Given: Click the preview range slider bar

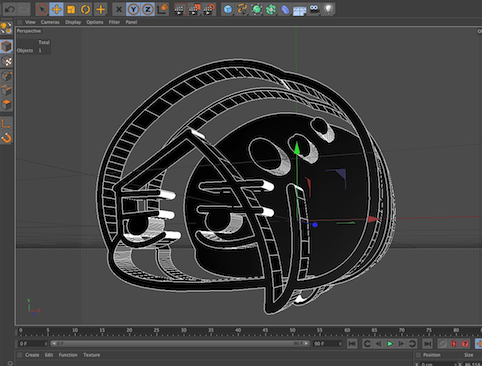Looking at the screenshot, I should tap(180, 343).
